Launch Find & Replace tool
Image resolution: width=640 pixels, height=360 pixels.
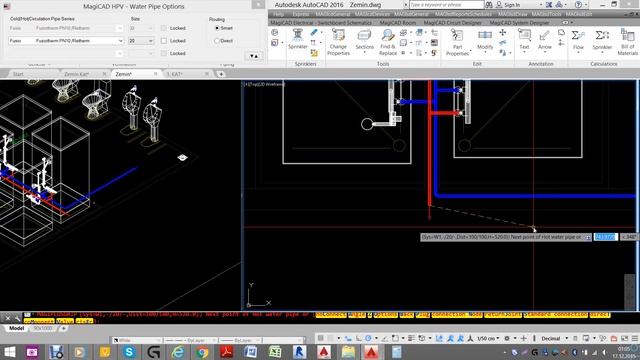coord(387,42)
